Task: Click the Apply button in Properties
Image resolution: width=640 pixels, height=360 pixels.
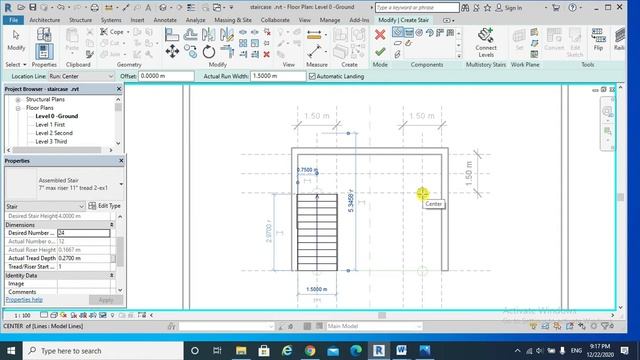Action: pos(106,300)
